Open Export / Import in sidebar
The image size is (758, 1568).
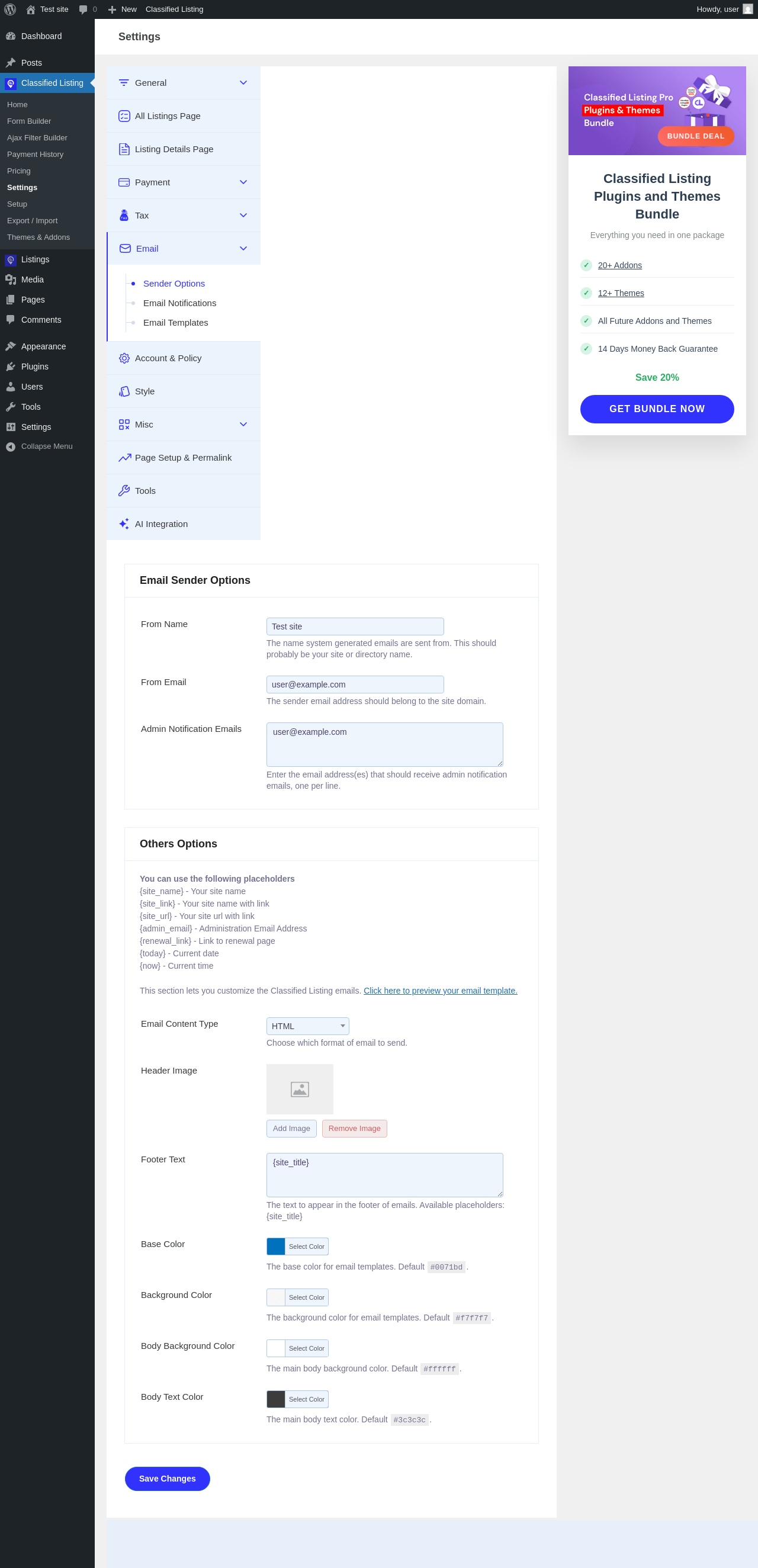click(x=32, y=220)
